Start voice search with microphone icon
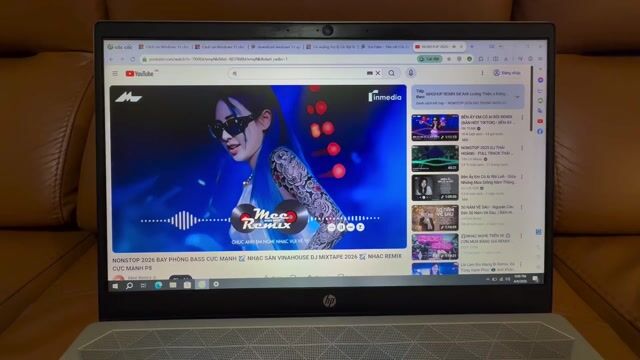Viewport: 640px width, 360px height. point(411,73)
